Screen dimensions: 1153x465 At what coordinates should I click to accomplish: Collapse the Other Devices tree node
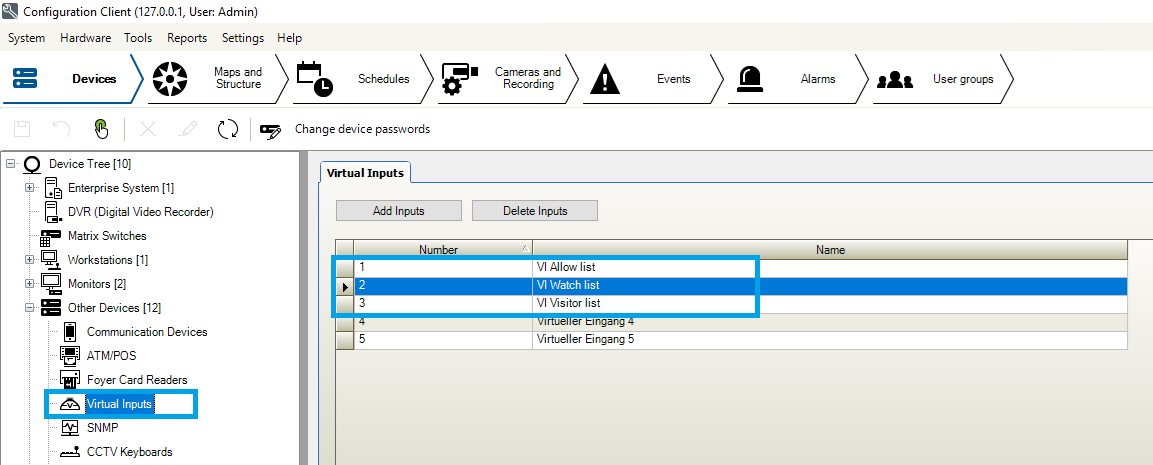[x=30, y=308]
